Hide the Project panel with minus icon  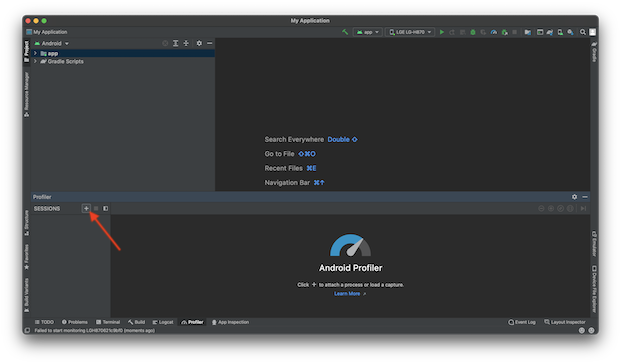coord(210,43)
